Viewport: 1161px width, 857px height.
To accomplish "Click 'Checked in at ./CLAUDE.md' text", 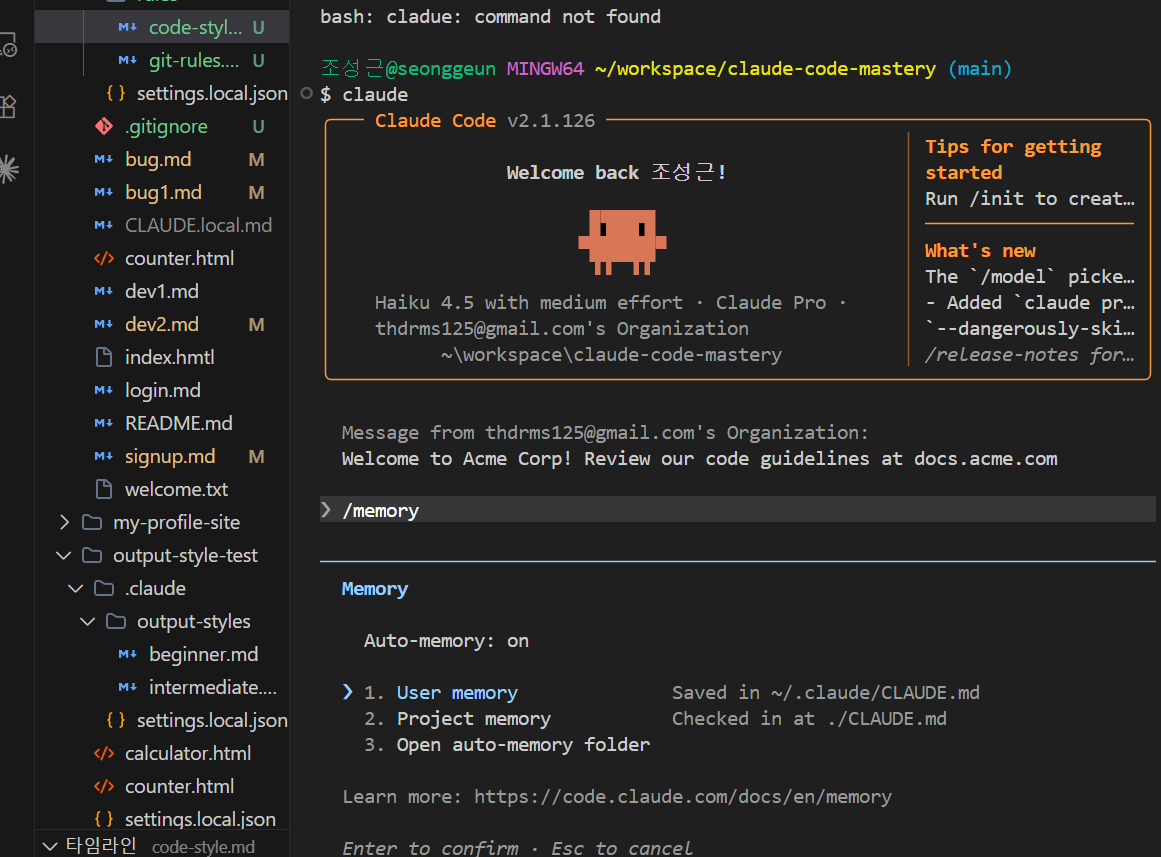I will coord(809,718).
